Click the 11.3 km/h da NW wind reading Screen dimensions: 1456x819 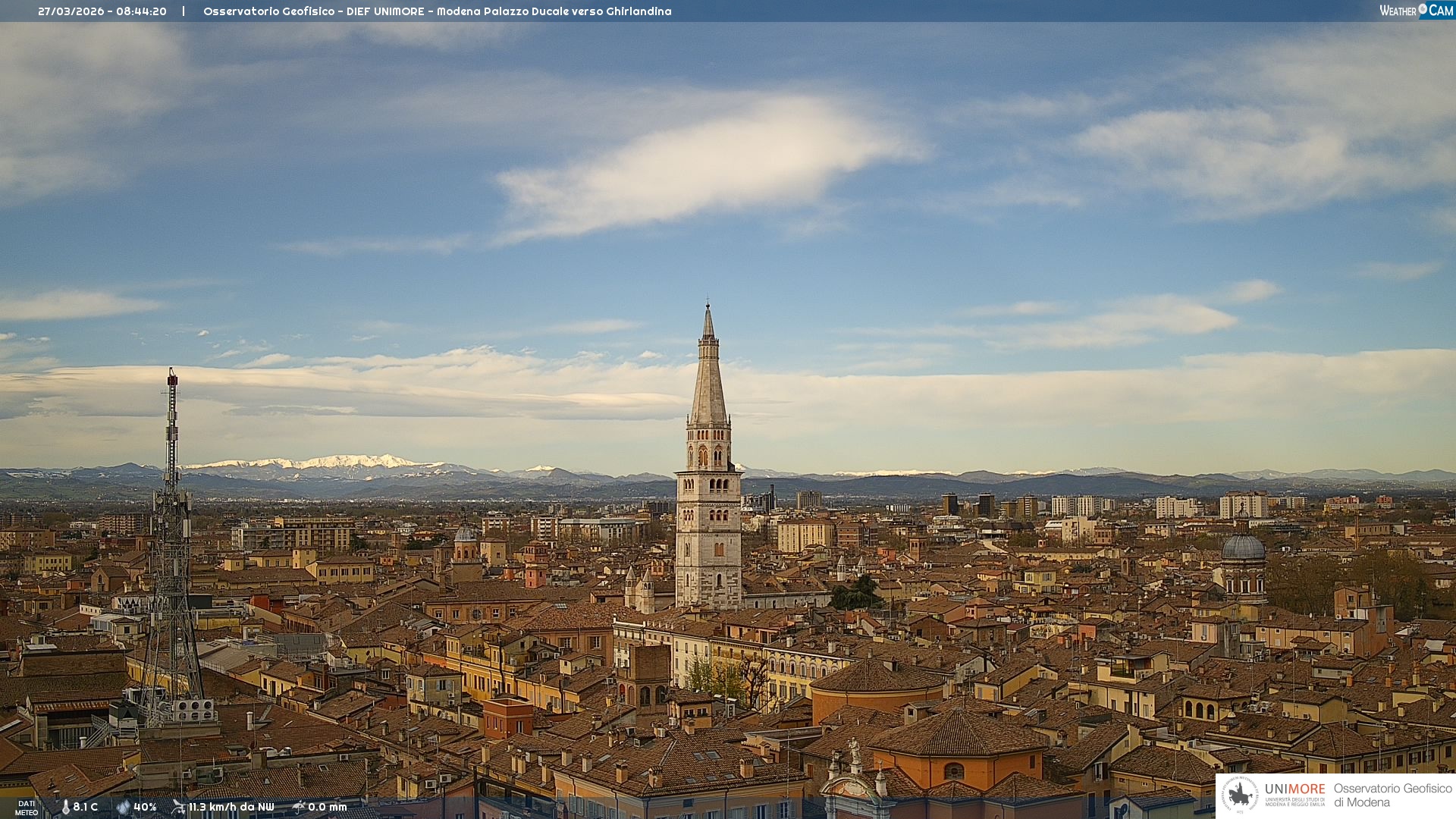[x=231, y=807]
